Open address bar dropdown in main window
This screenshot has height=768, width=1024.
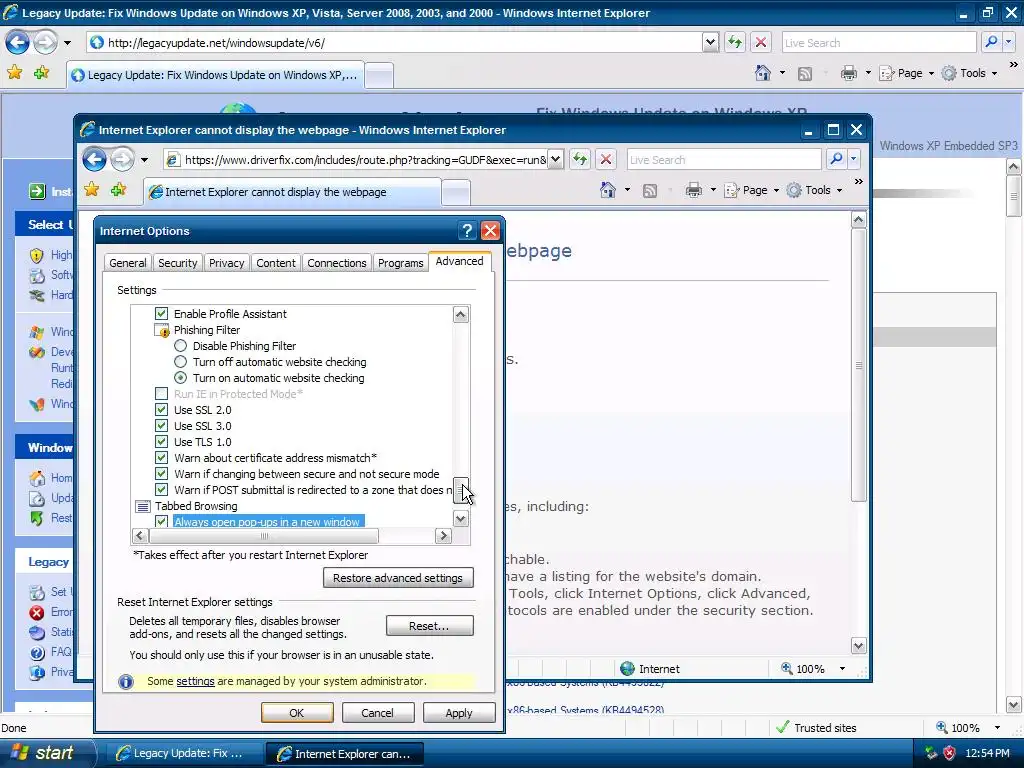pos(711,43)
